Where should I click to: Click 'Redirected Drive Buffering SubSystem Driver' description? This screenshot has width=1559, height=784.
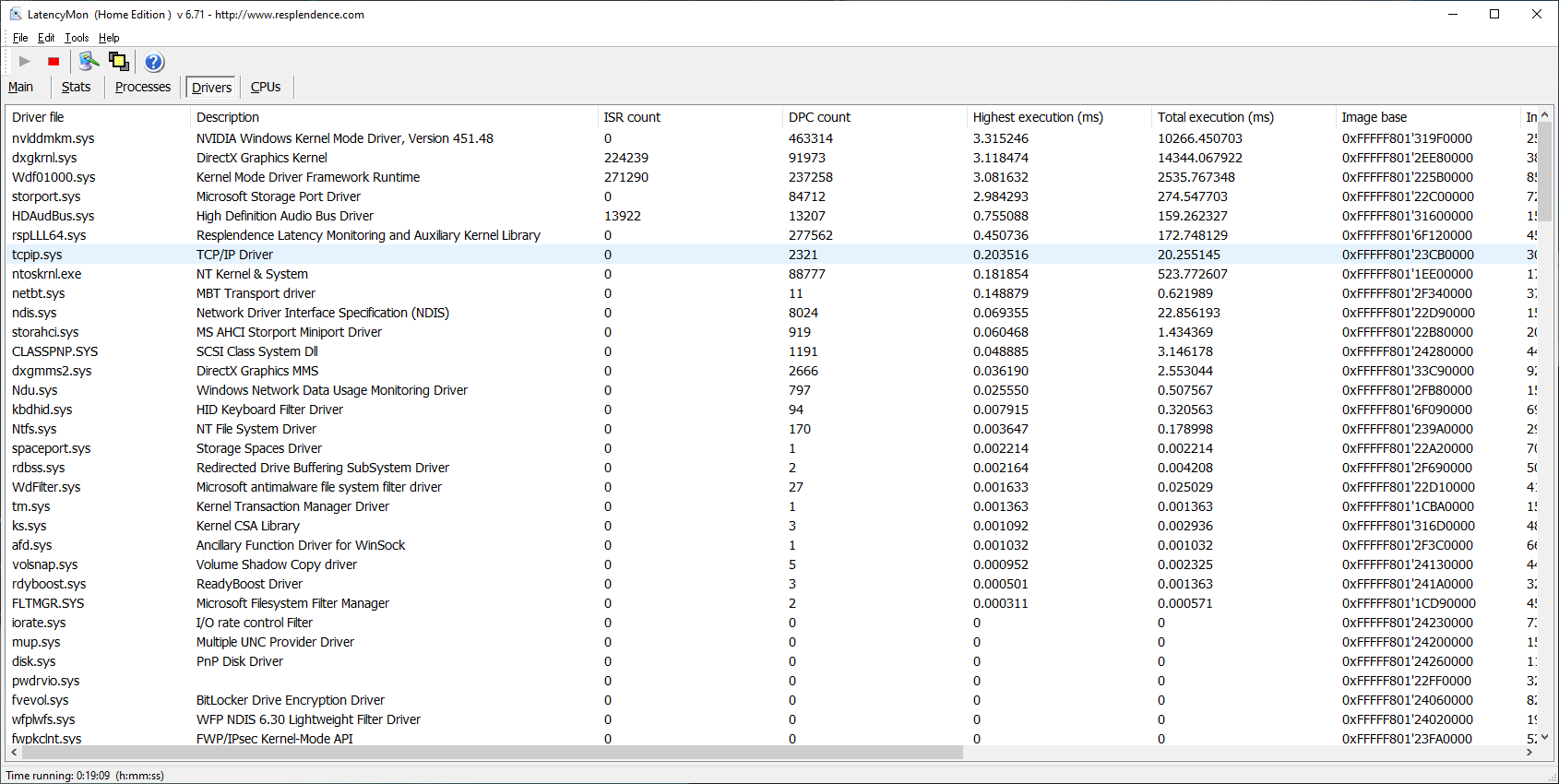(x=323, y=468)
